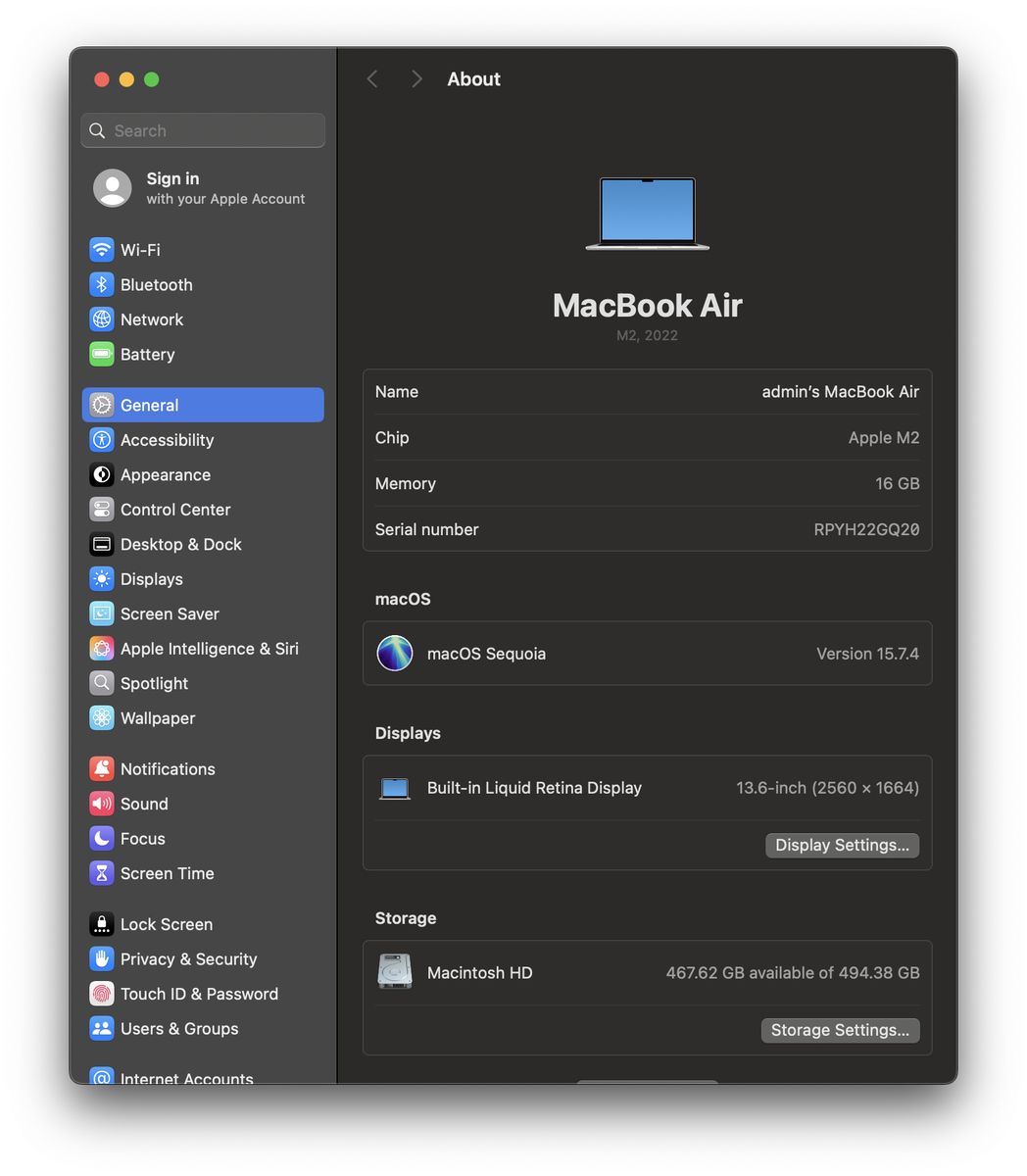Viewport: 1027px width, 1176px height.
Task: Open the Battery settings pane
Action: click(x=147, y=355)
